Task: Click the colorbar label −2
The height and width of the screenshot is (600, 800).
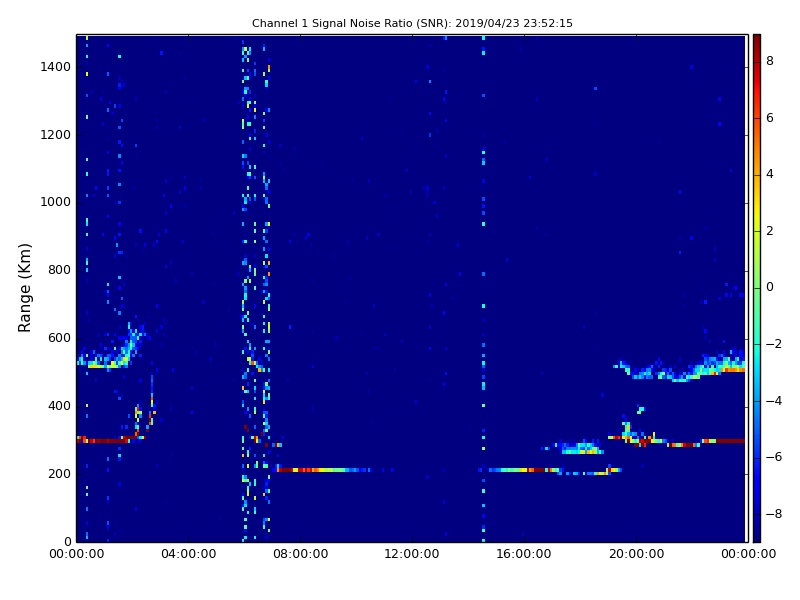Action: point(774,344)
